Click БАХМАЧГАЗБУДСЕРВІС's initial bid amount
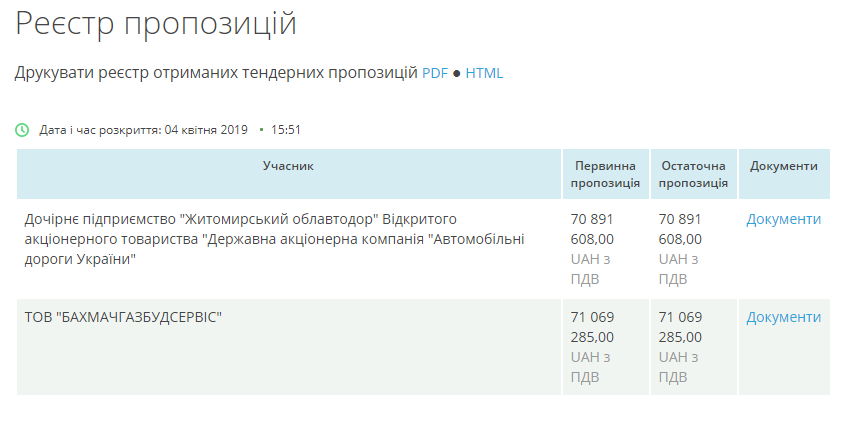This screenshot has width=859, height=428. click(592, 327)
